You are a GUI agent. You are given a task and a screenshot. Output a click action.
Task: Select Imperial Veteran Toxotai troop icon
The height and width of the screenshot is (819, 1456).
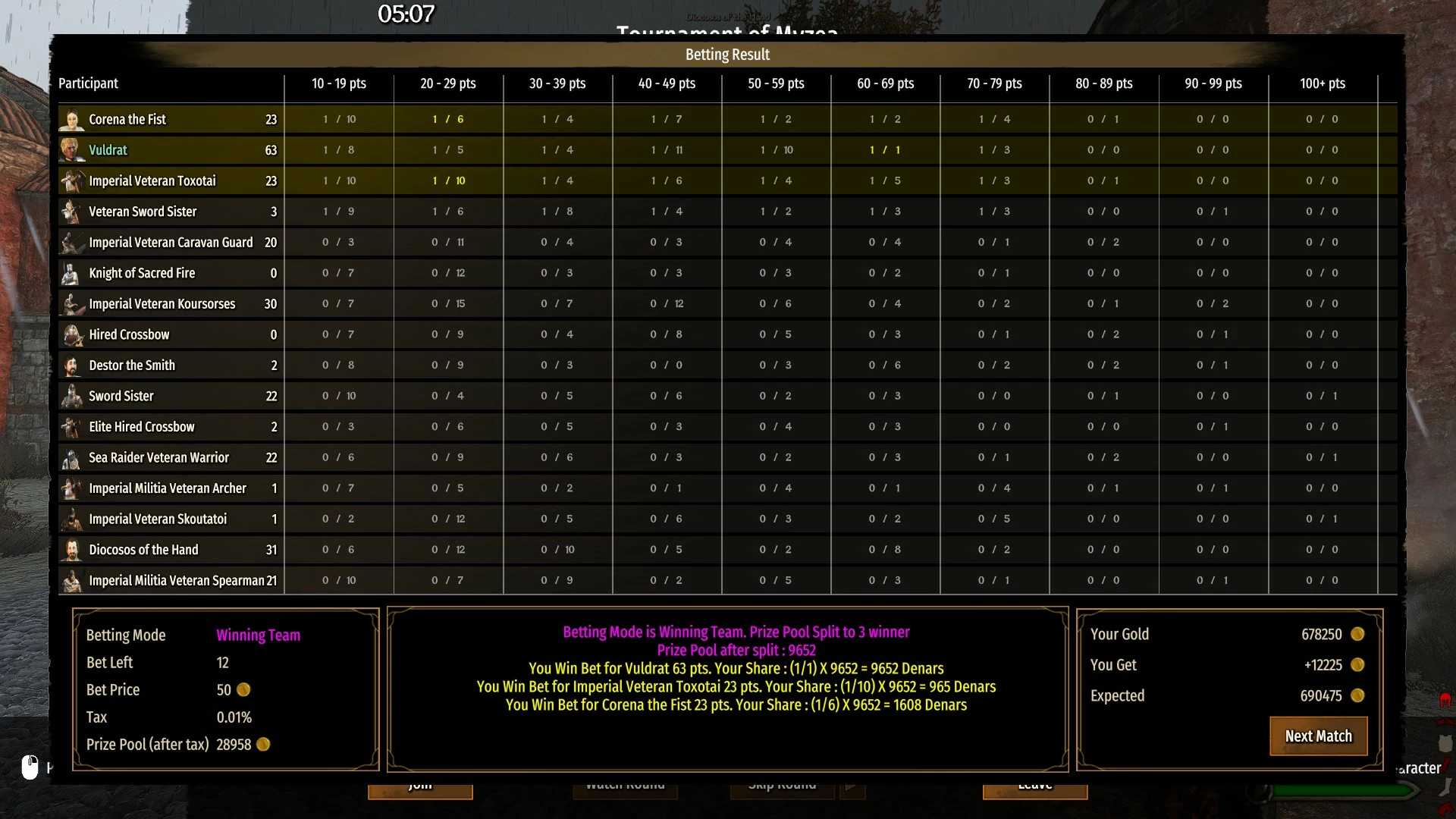[x=72, y=181]
